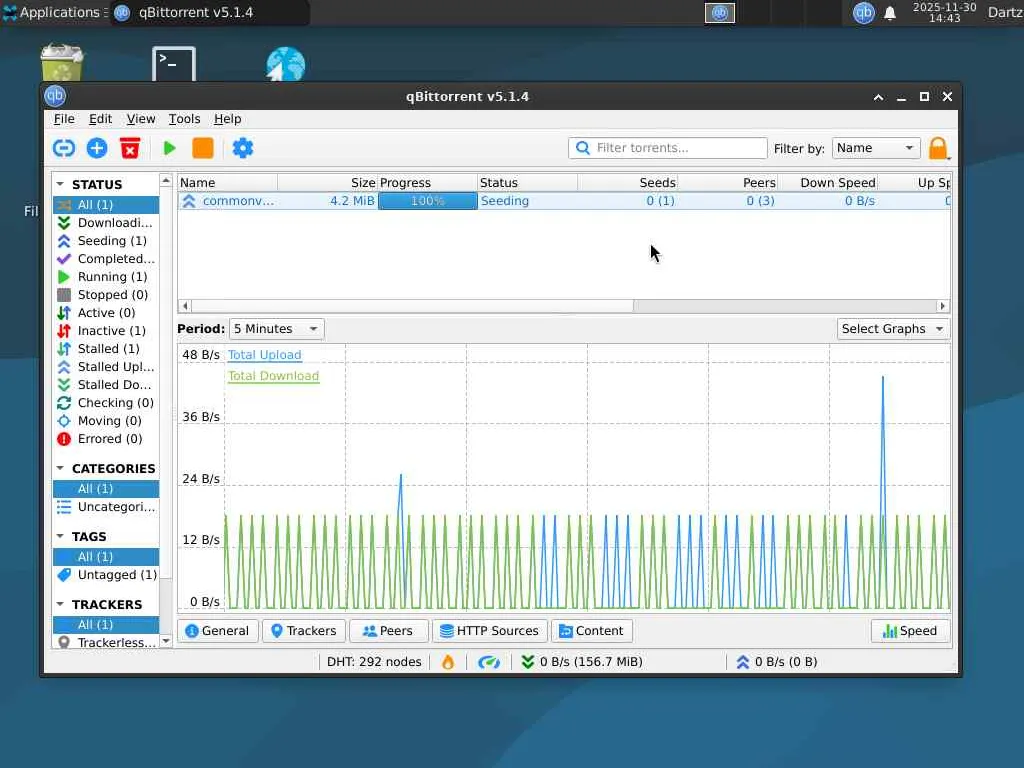
Task: Select the Inactive (1) status filter
Action: [x=106, y=330]
